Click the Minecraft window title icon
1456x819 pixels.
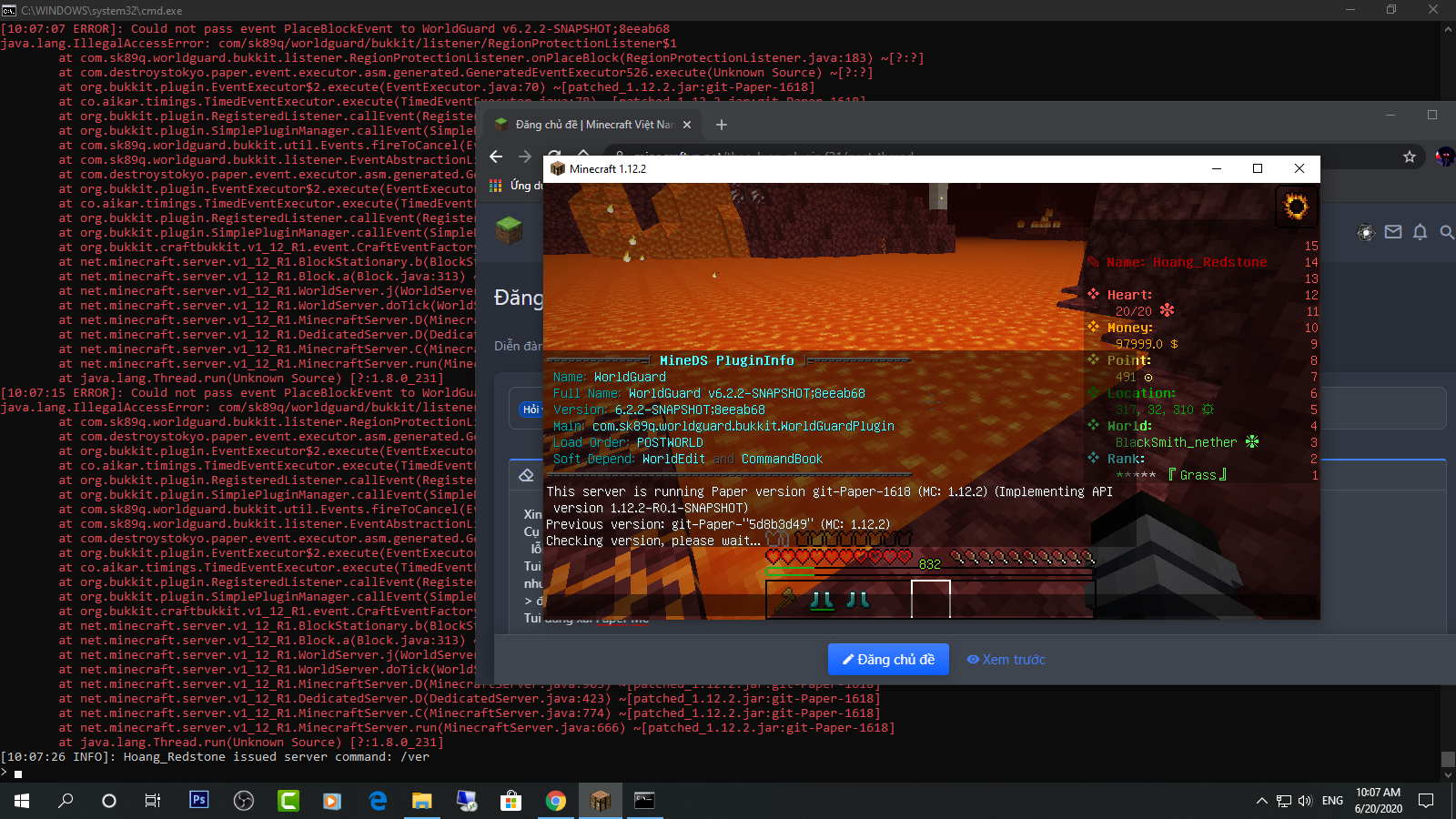[558, 168]
